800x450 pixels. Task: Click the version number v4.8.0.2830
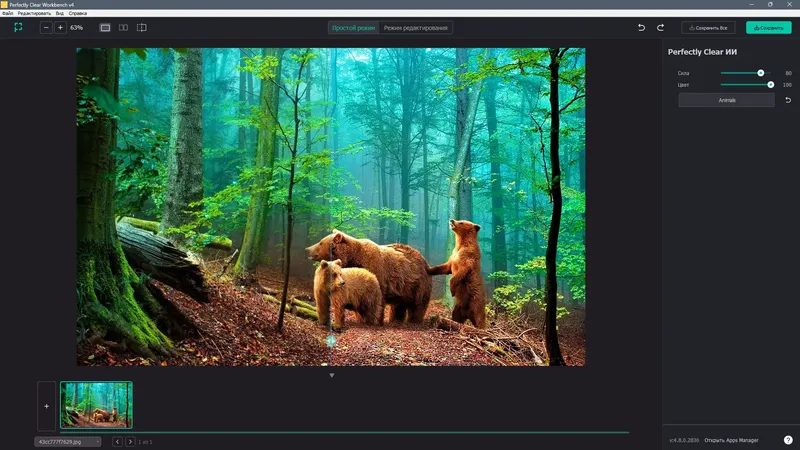point(684,440)
